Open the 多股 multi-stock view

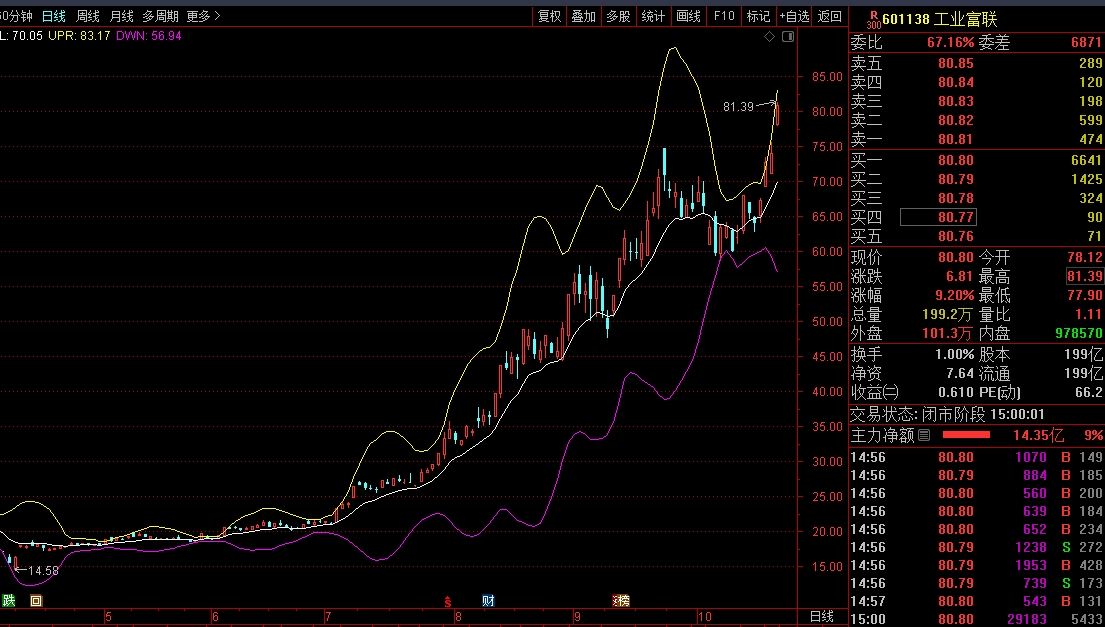tap(618, 16)
